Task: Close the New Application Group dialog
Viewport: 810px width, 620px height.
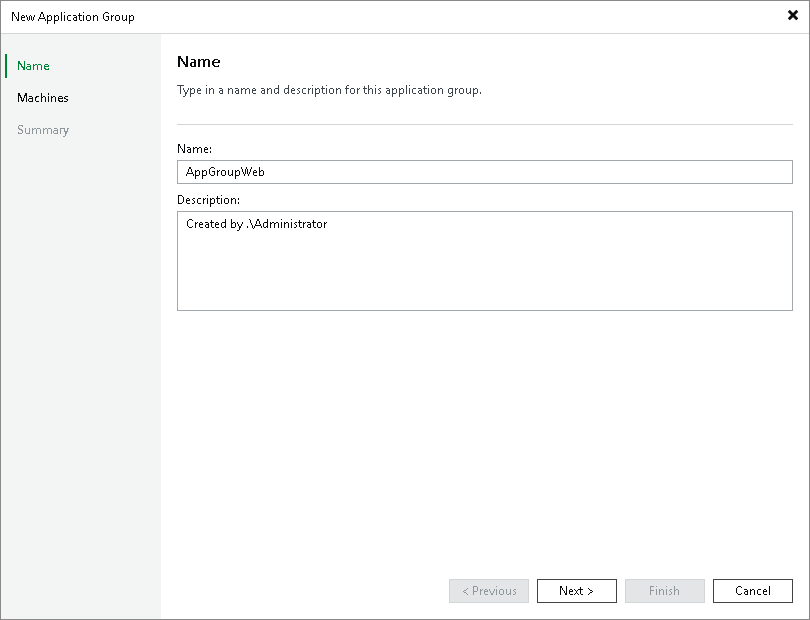Action: click(792, 16)
